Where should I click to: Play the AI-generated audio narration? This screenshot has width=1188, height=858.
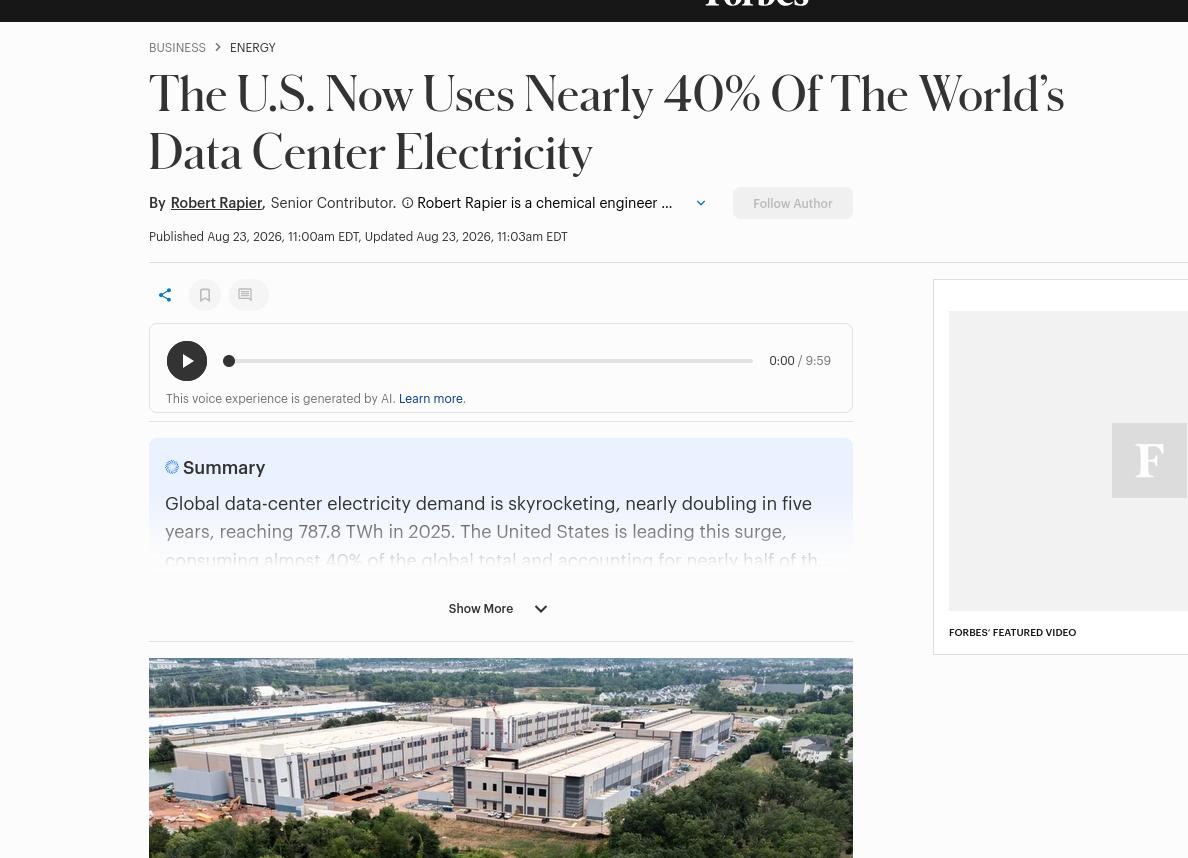187,361
